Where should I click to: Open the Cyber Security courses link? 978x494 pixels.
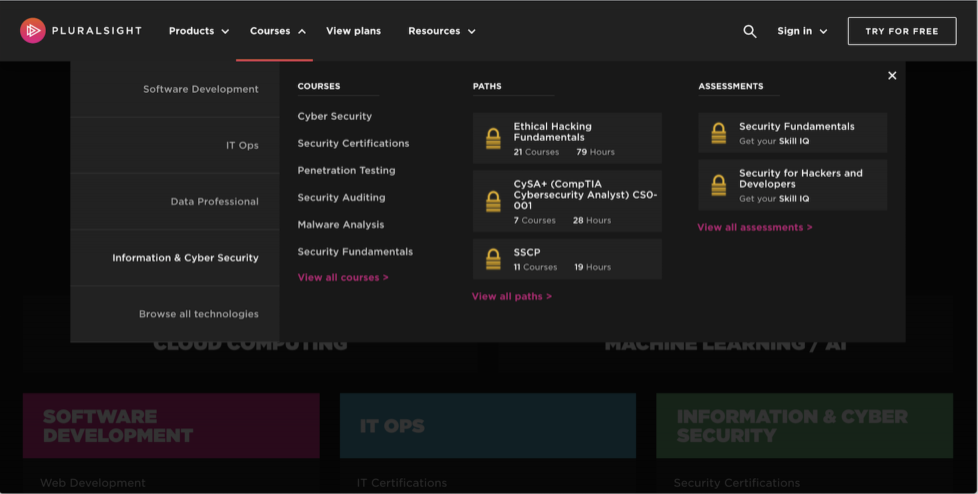(x=334, y=116)
